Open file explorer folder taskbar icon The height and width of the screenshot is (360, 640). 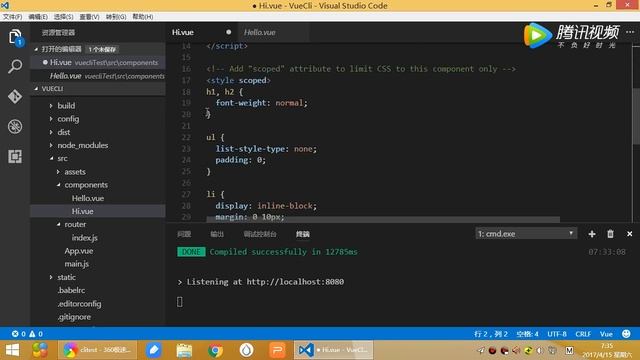(x=184, y=350)
